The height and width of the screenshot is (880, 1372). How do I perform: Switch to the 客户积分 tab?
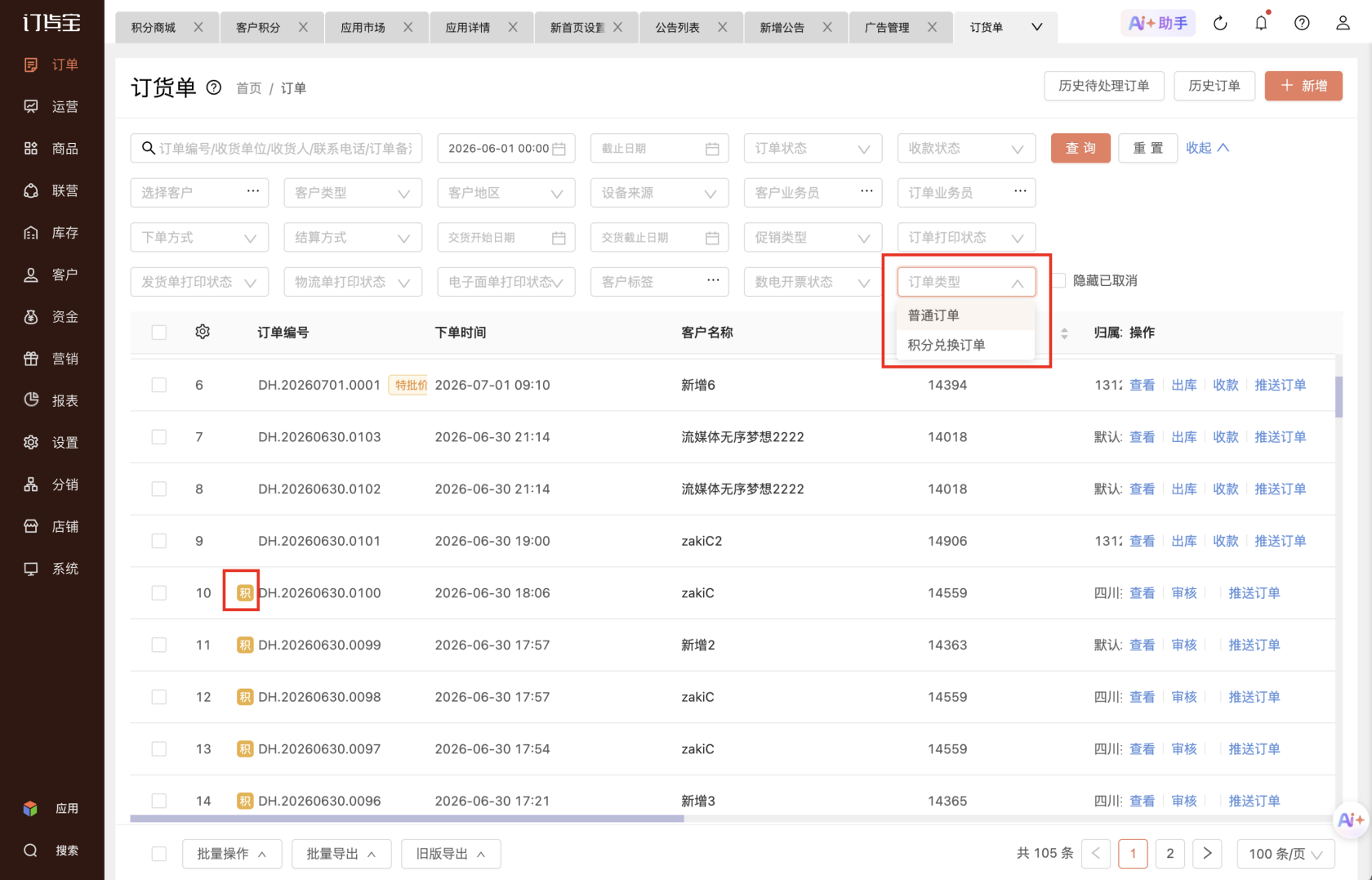258,27
